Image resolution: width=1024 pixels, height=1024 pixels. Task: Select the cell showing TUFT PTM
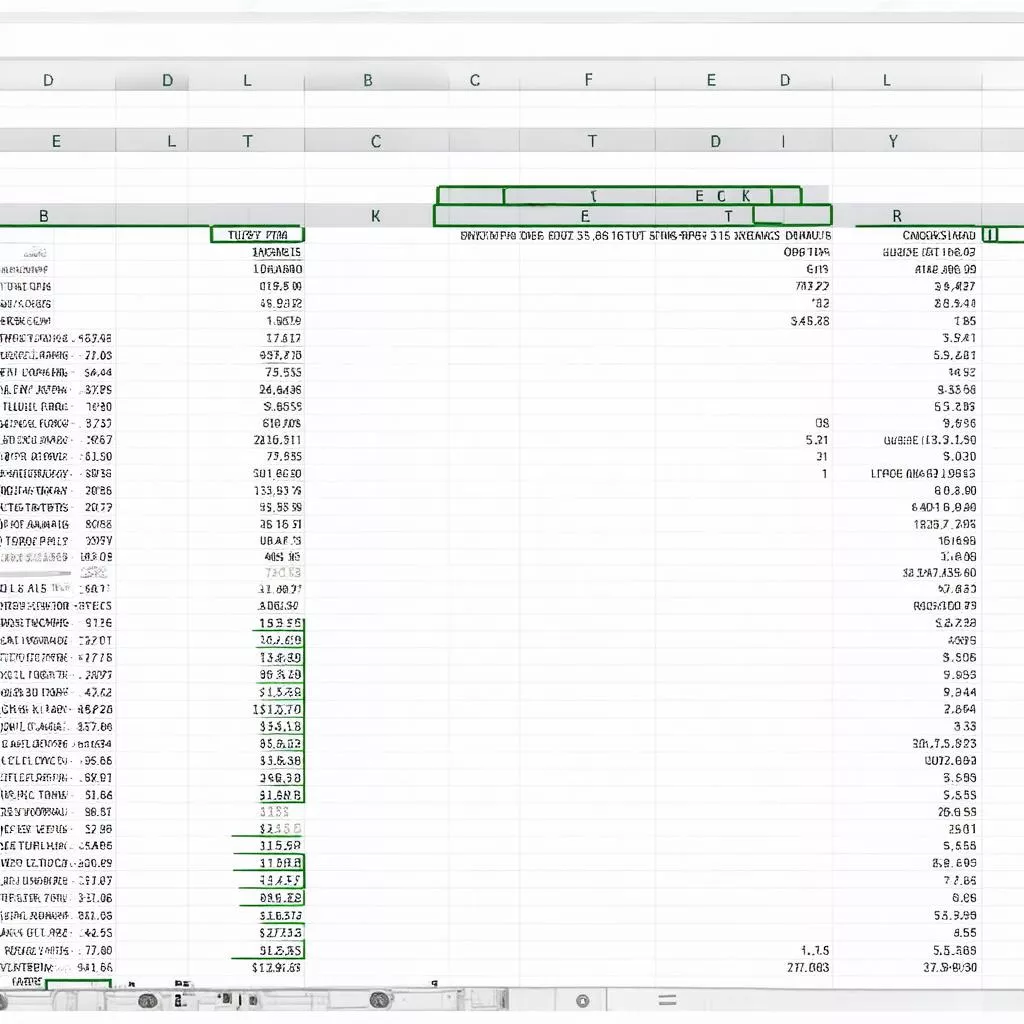click(256, 234)
